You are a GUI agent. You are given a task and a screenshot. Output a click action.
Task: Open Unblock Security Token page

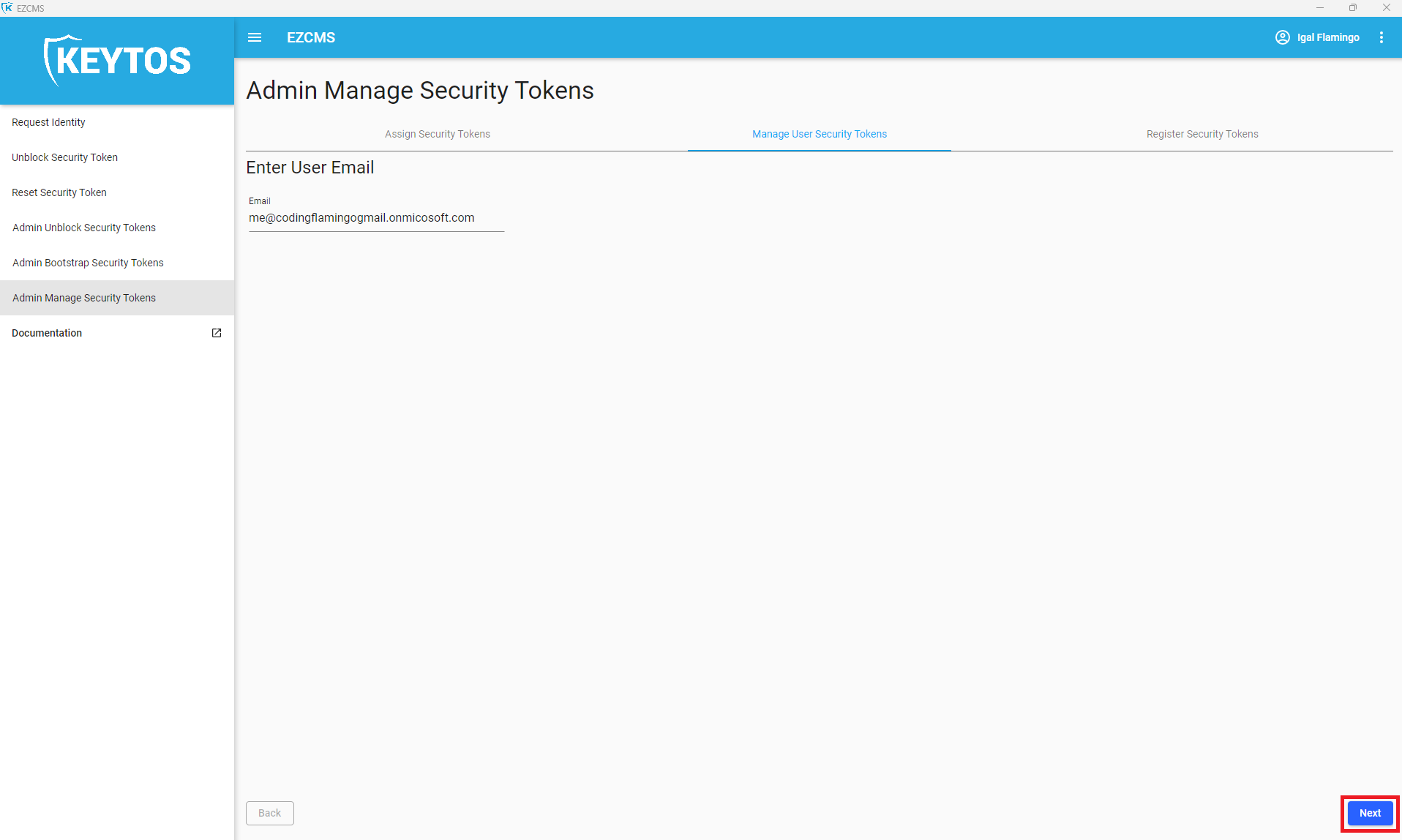point(117,157)
